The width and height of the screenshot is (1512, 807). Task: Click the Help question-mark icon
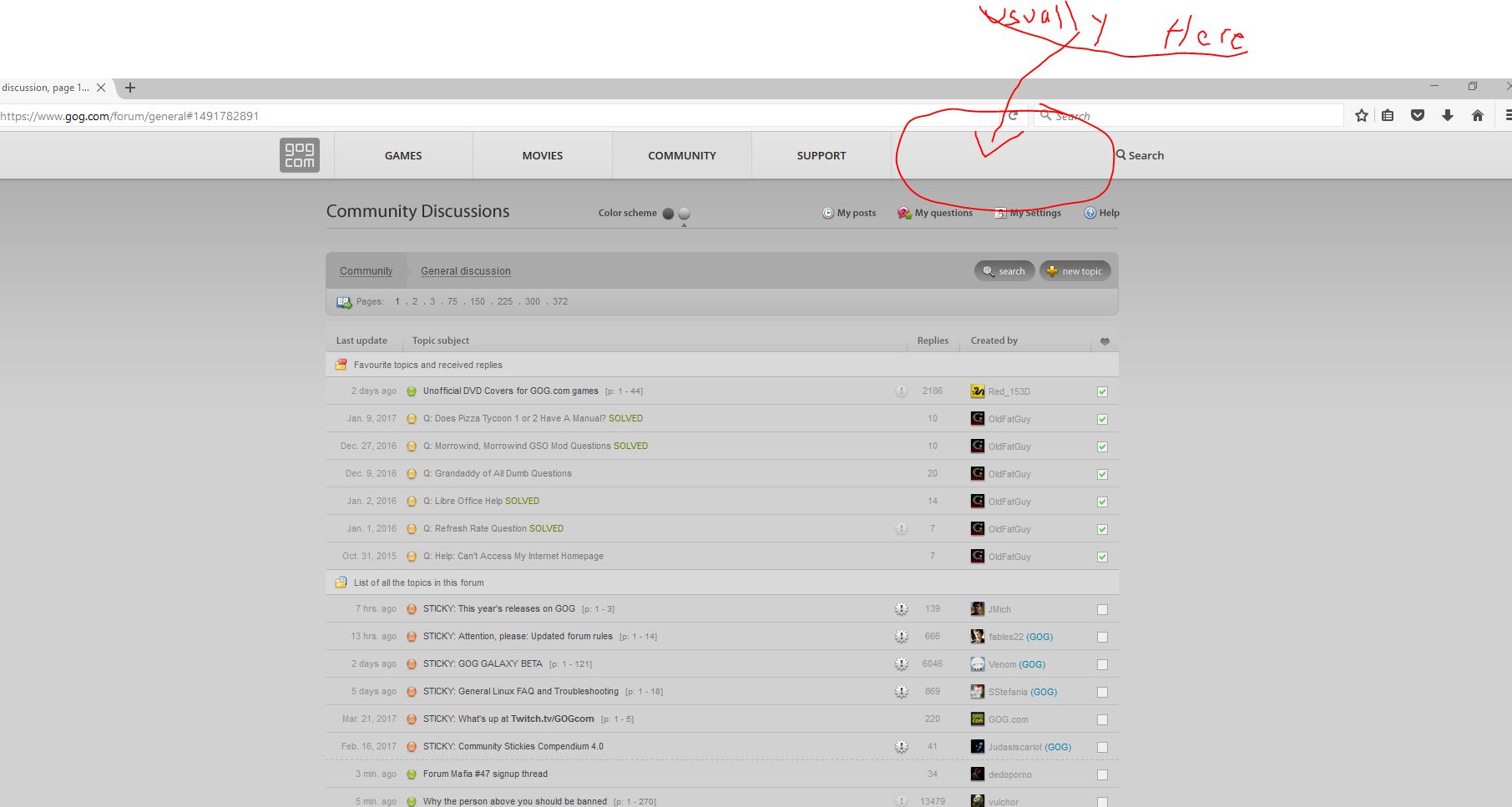point(1090,213)
